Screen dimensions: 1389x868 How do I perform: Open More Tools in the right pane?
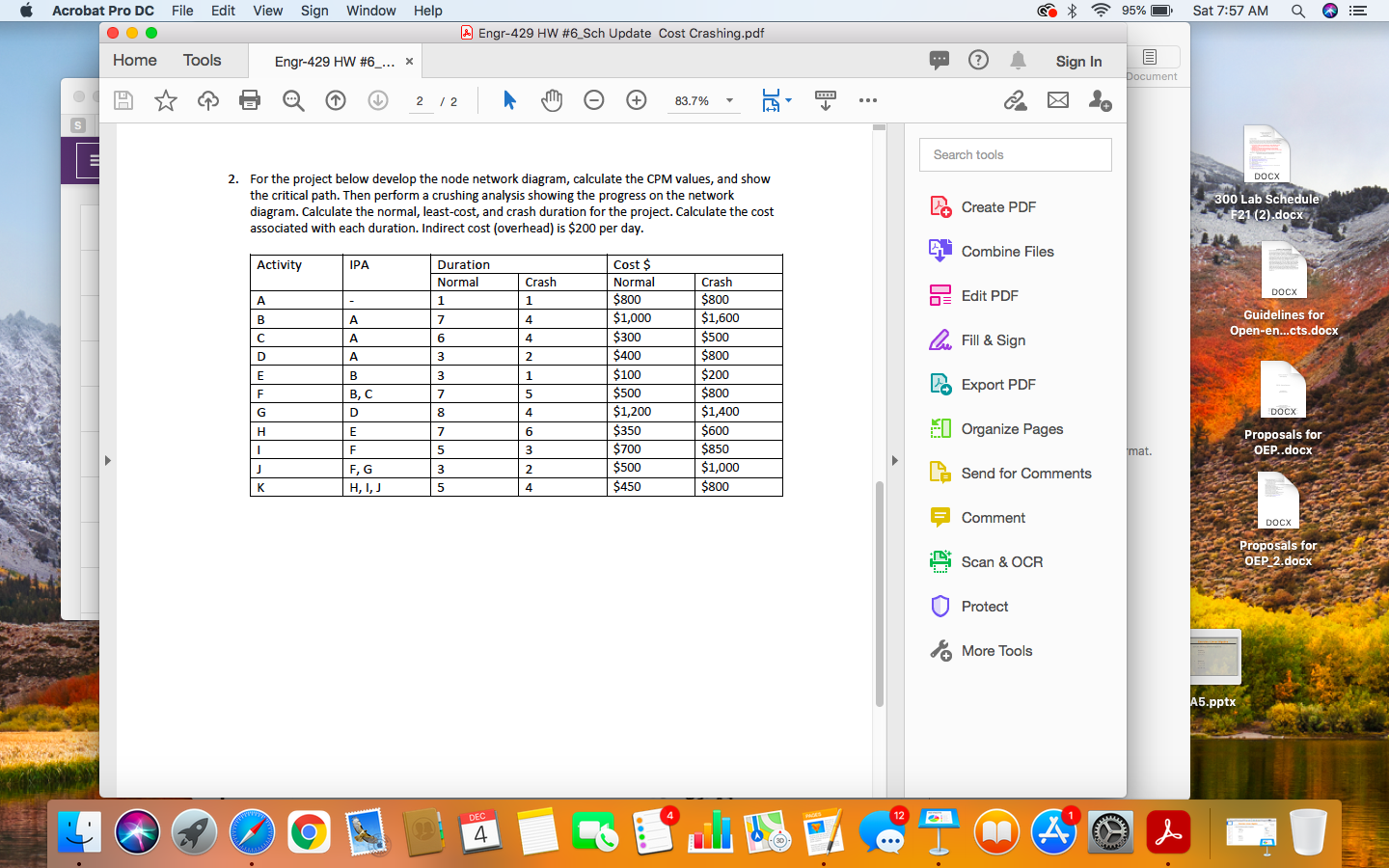coord(994,650)
